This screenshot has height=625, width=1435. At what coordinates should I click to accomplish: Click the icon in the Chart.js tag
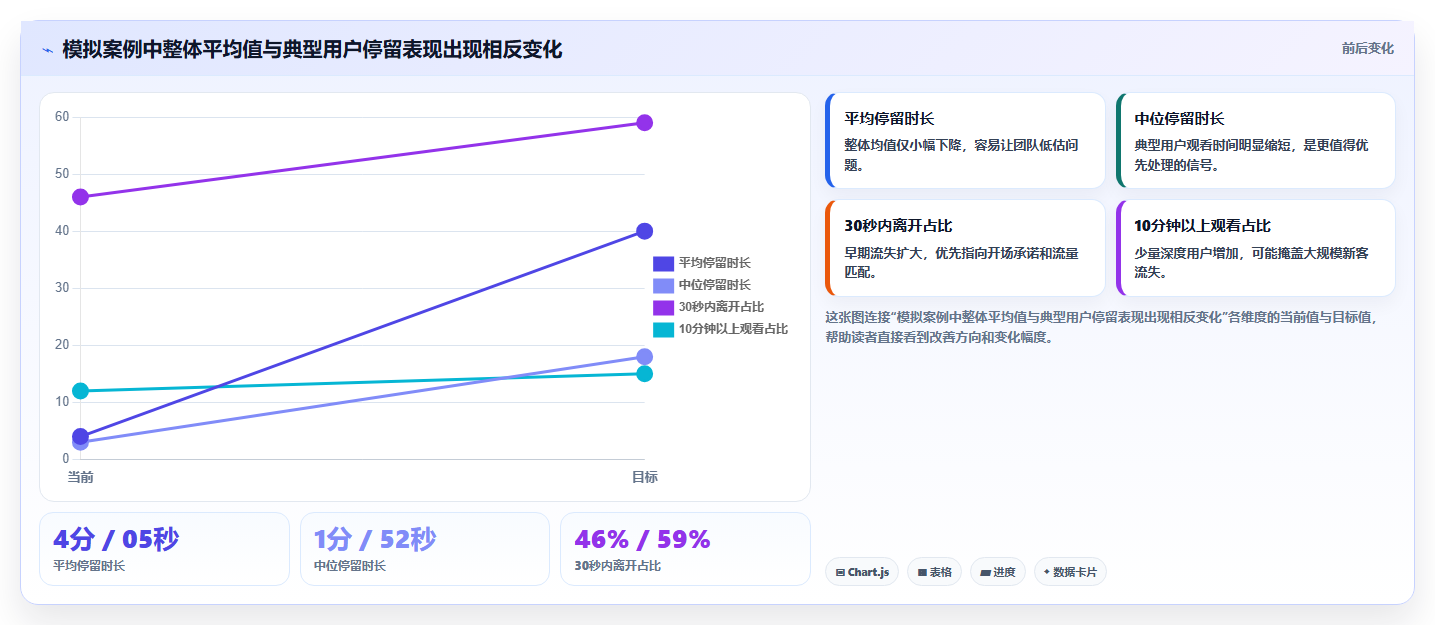841,573
